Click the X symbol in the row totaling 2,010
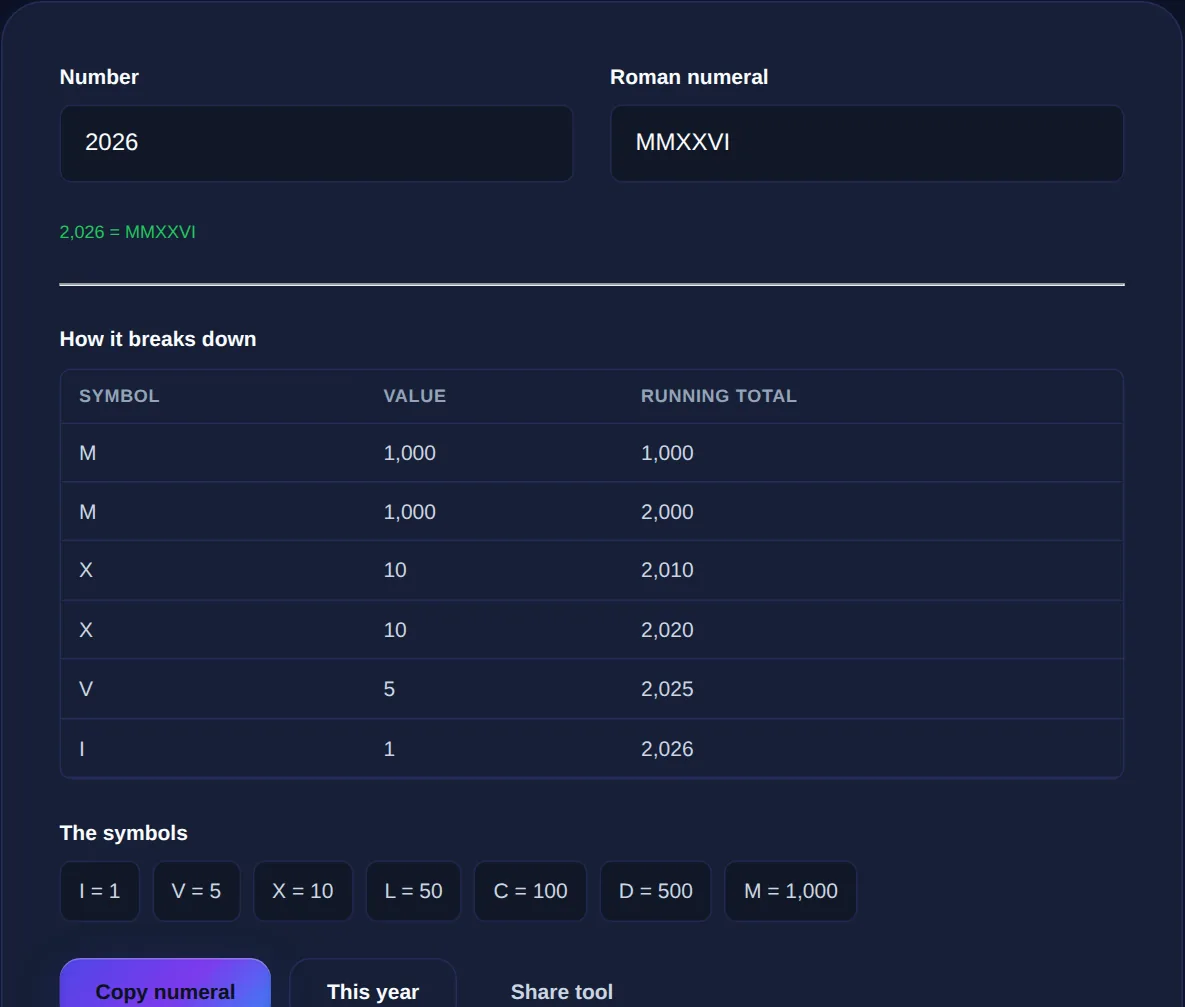This screenshot has height=1007, width=1185. (x=86, y=570)
